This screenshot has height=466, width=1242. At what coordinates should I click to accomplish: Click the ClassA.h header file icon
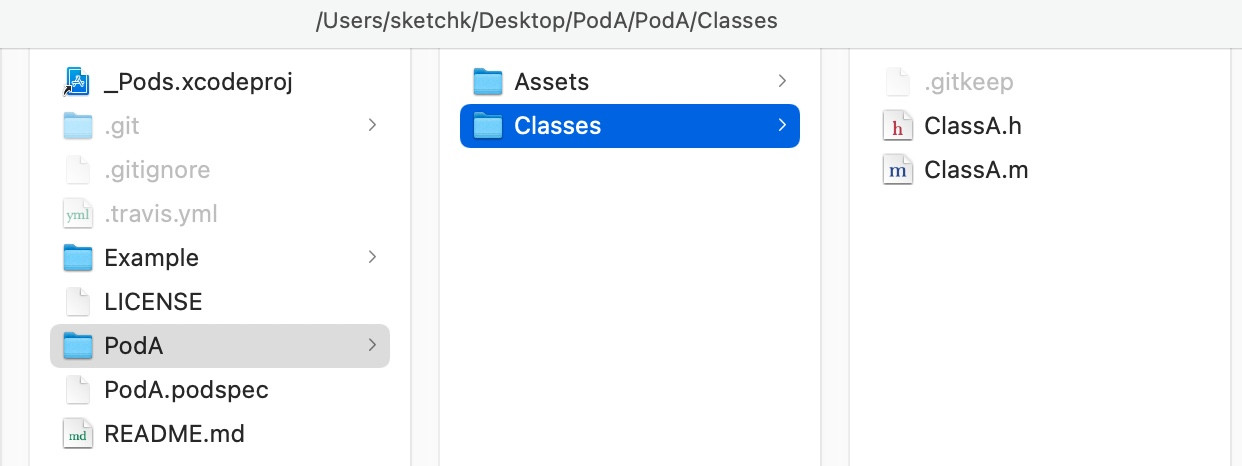pos(898,126)
